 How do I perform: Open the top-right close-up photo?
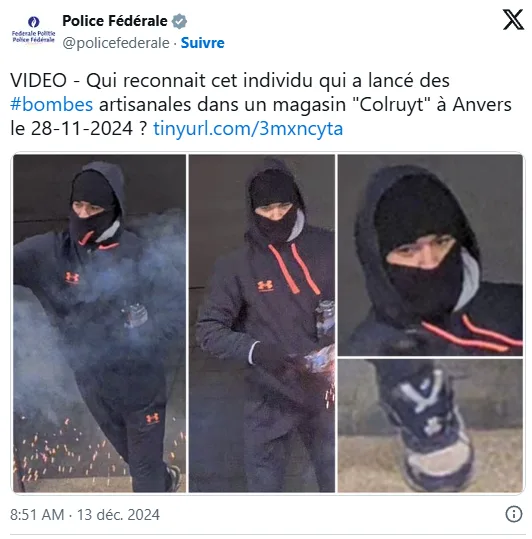[430, 255]
